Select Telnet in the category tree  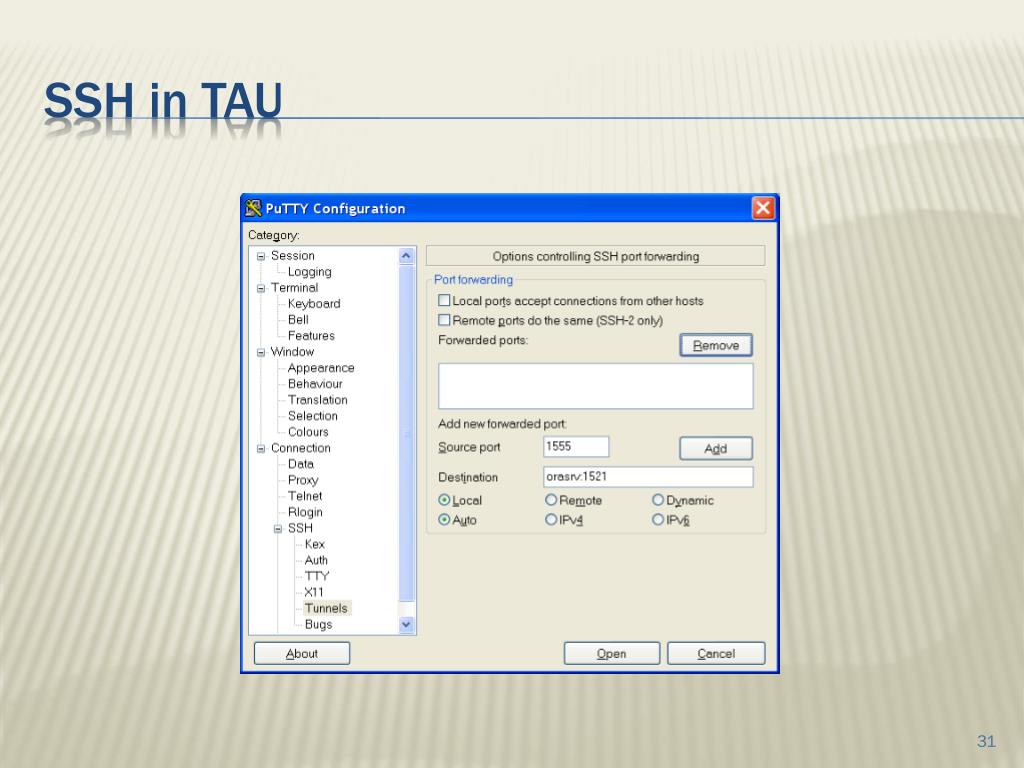[x=305, y=496]
